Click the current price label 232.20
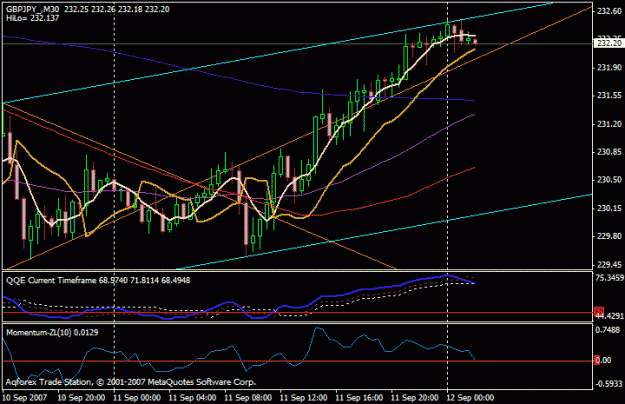 point(609,43)
